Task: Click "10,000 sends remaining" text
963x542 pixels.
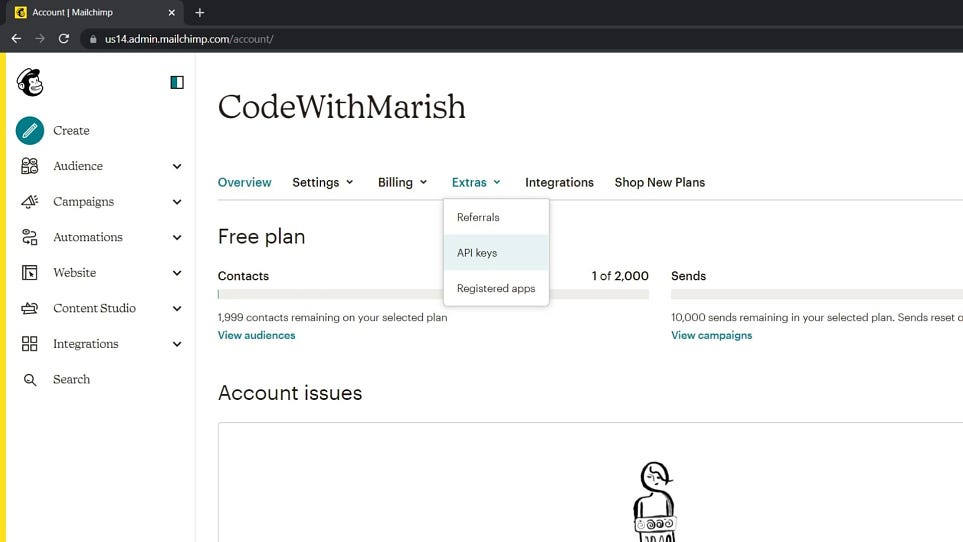Action: point(817,317)
